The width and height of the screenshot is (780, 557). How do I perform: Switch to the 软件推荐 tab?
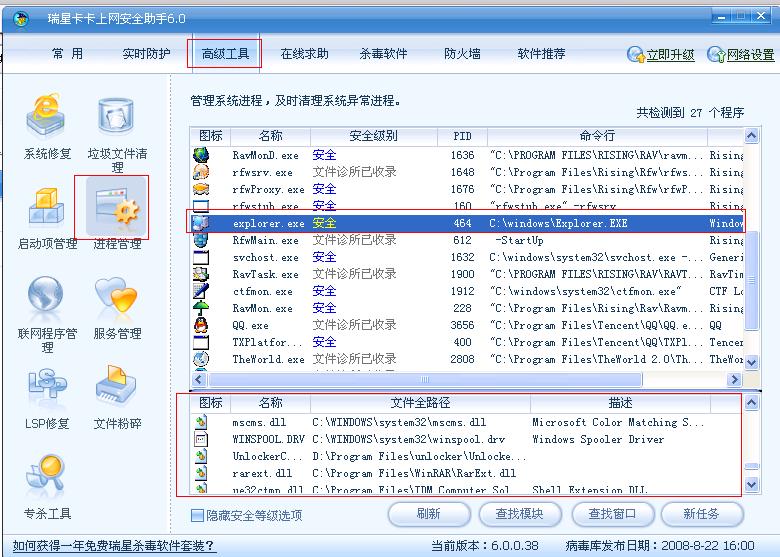click(541, 54)
